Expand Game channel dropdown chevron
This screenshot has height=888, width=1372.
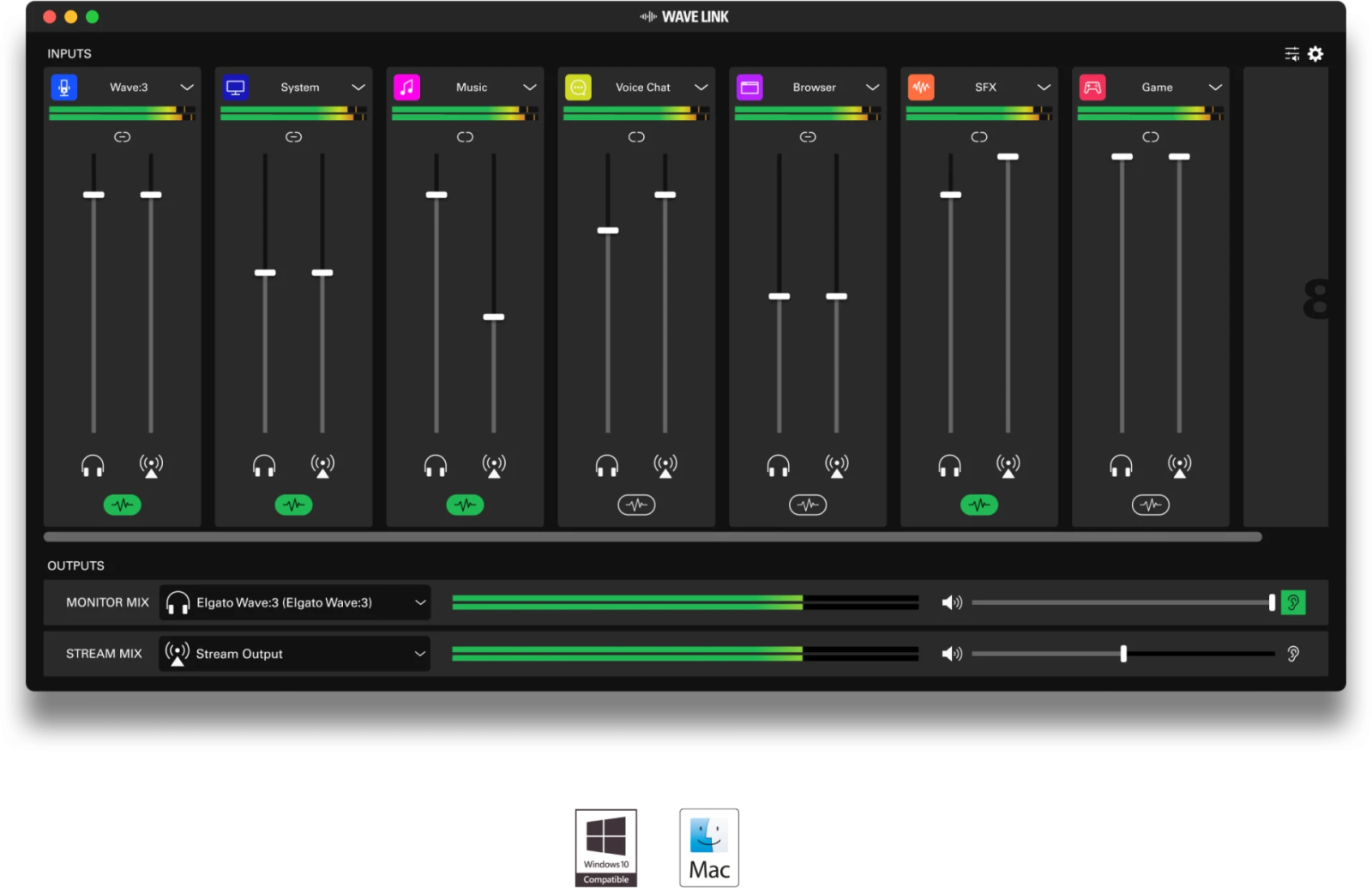tap(1216, 88)
